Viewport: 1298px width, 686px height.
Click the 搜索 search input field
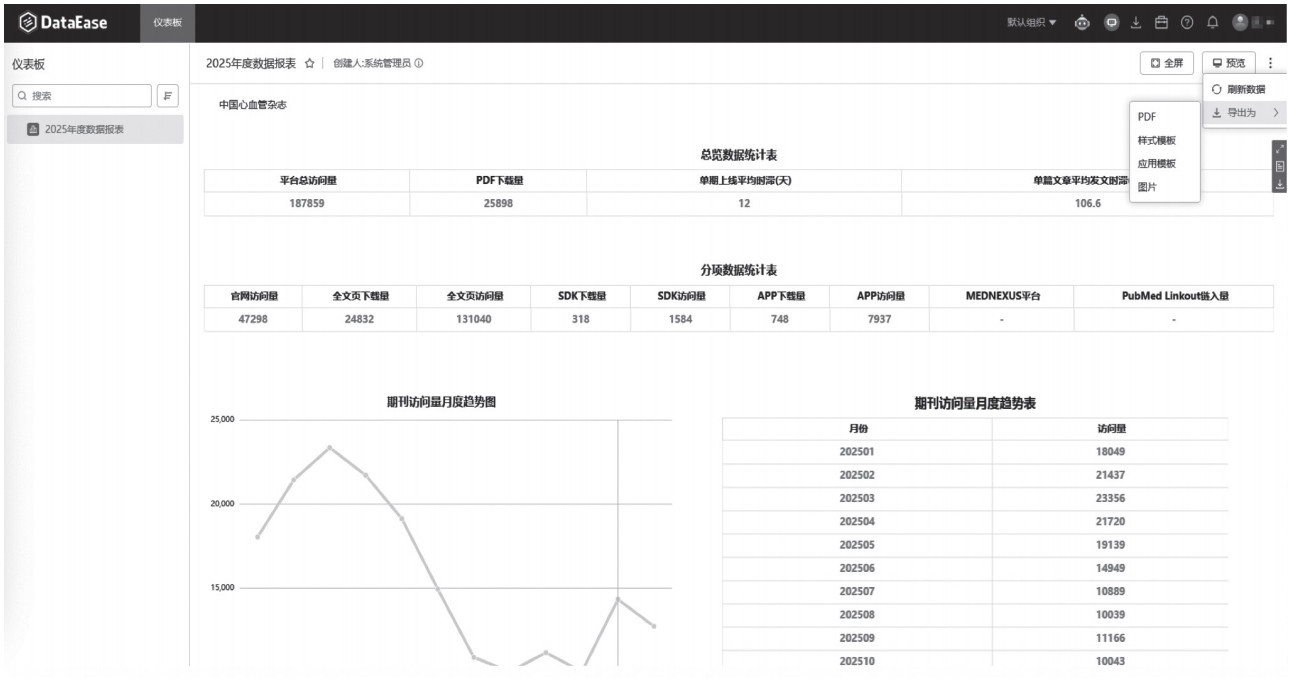(80, 96)
